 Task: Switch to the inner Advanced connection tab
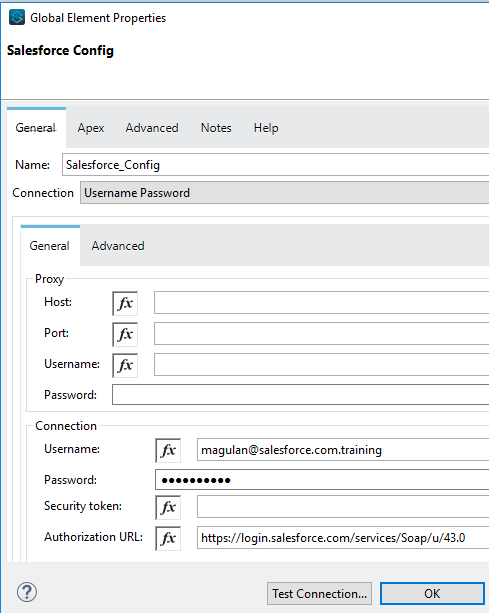click(118, 246)
